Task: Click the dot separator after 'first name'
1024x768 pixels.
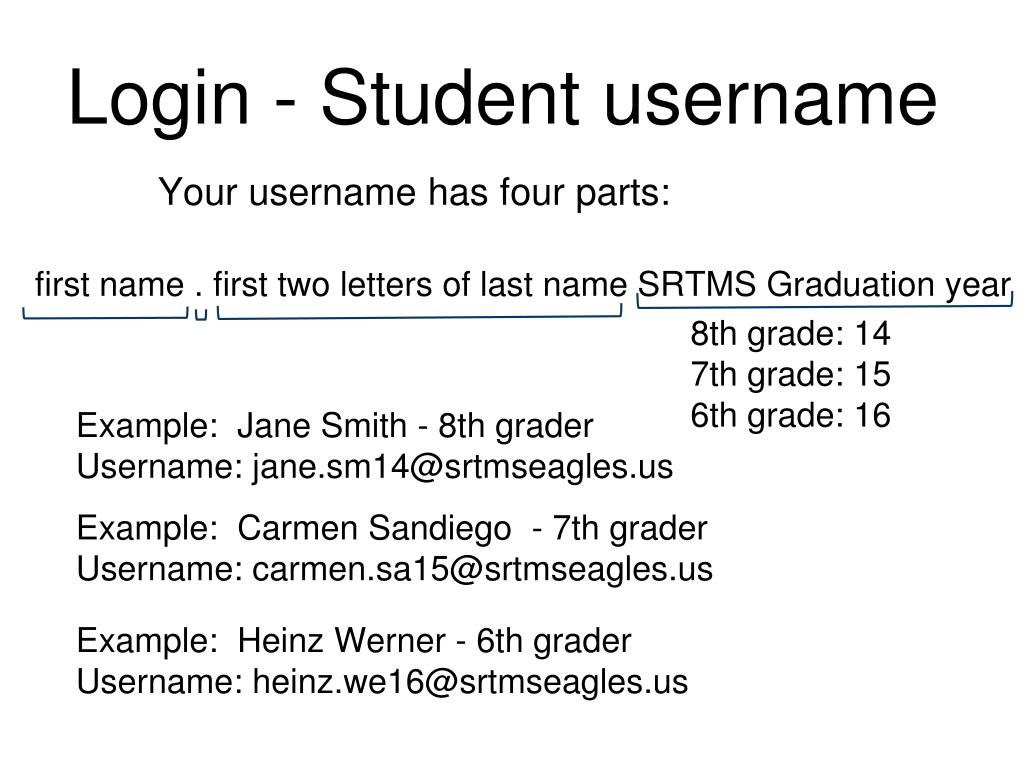Action: pos(199,290)
